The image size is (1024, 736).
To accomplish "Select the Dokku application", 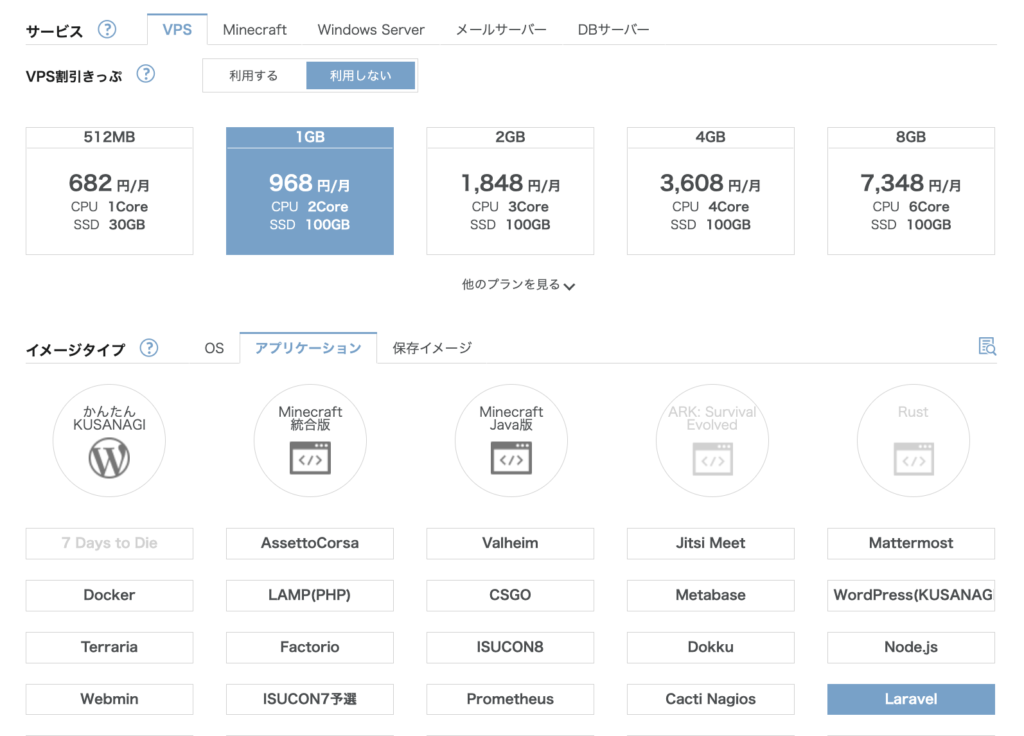I will coord(711,647).
